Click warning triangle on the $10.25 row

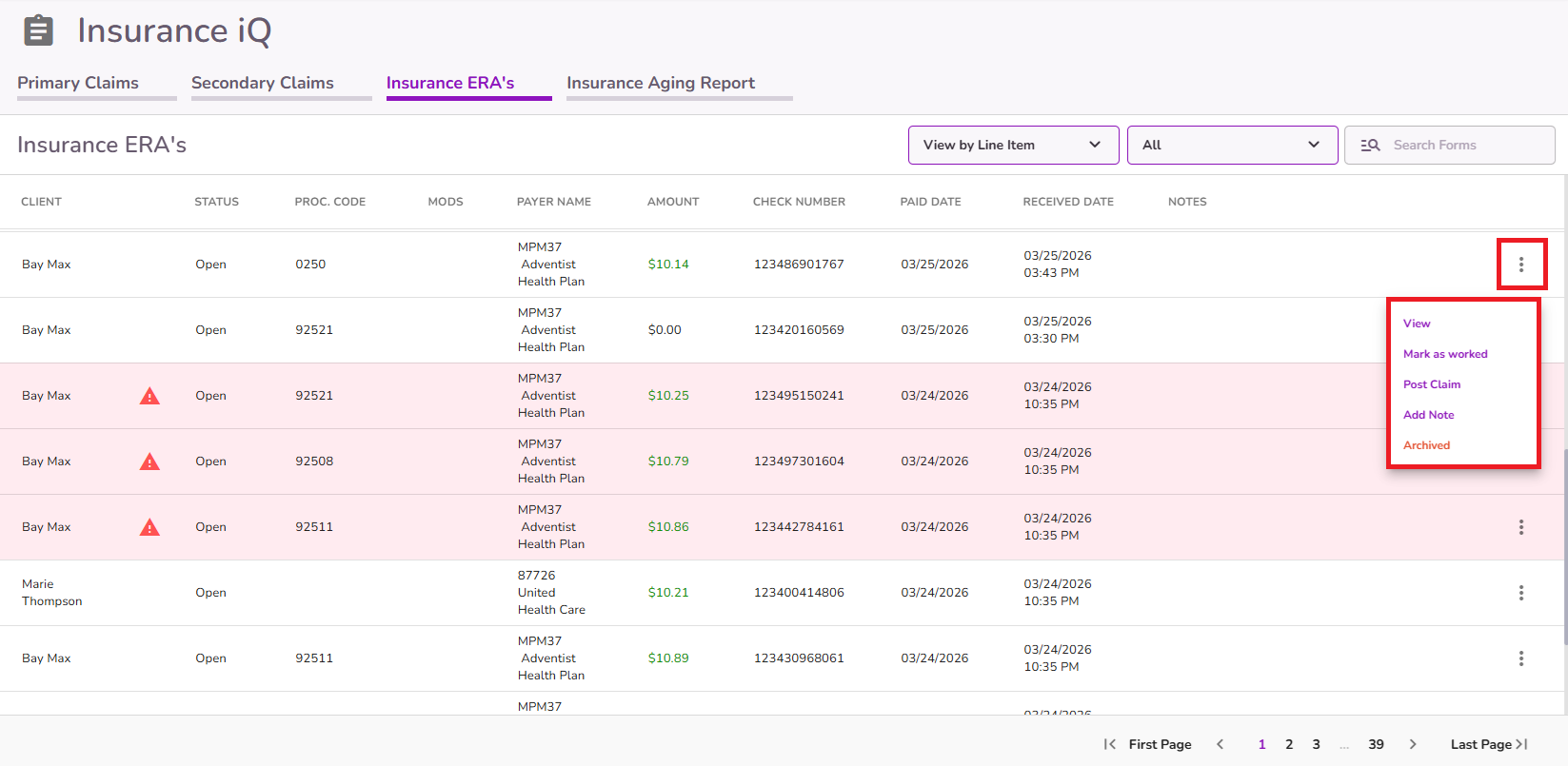[149, 396]
